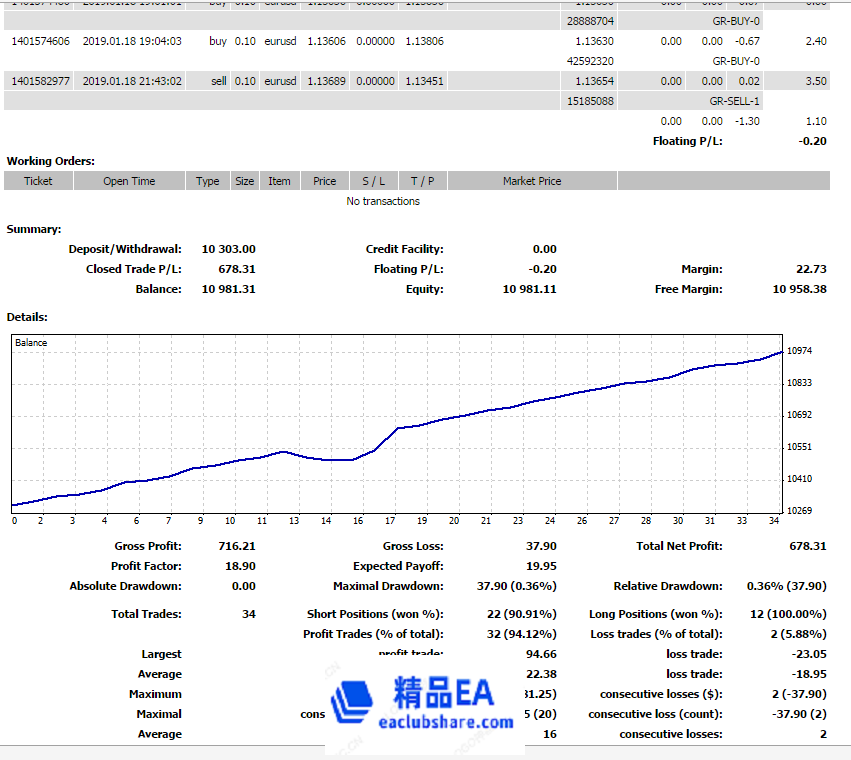
Task: Click the Market Price column header
Action: (x=532, y=181)
